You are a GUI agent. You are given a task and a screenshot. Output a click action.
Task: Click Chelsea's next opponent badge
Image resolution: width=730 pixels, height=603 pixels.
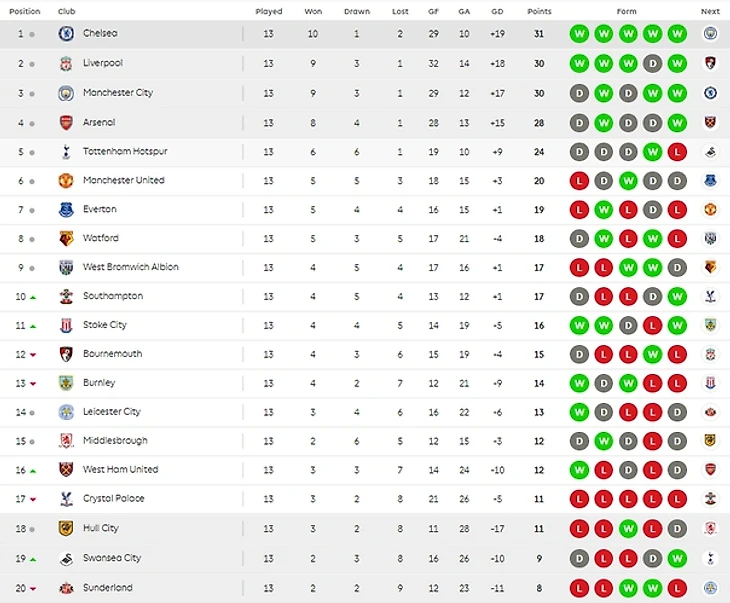tap(710, 34)
